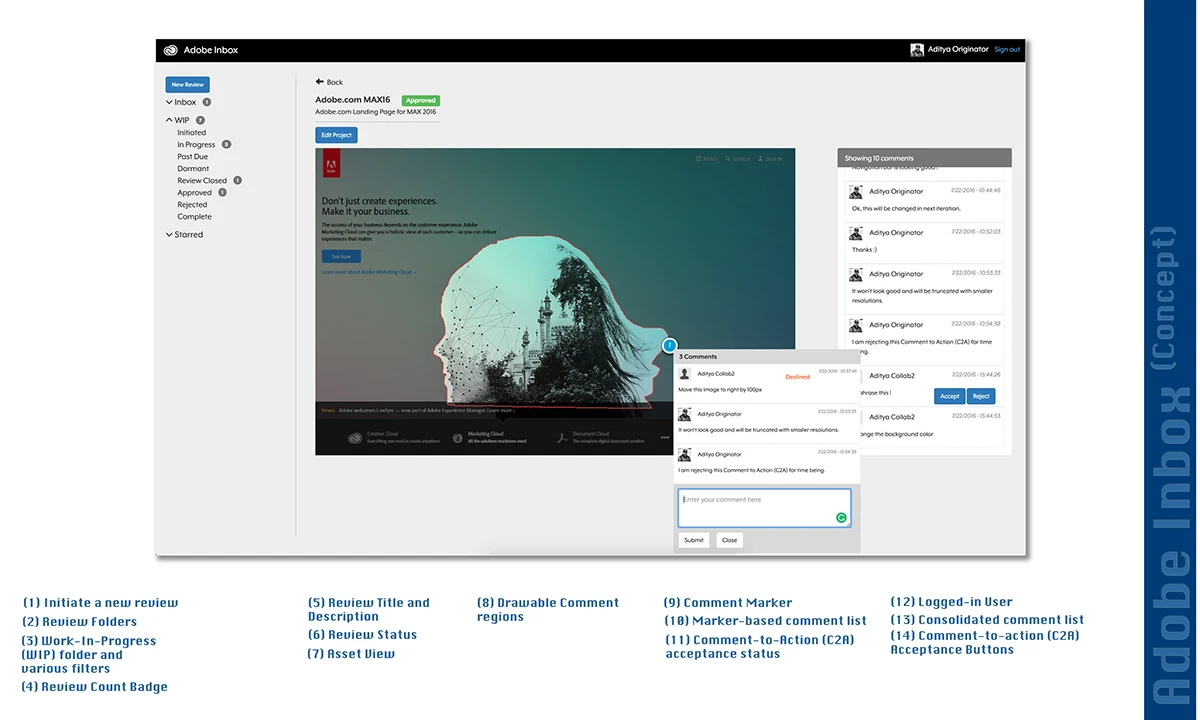
Task: Click the green Grammarly icon in comment box
Action: (841, 518)
